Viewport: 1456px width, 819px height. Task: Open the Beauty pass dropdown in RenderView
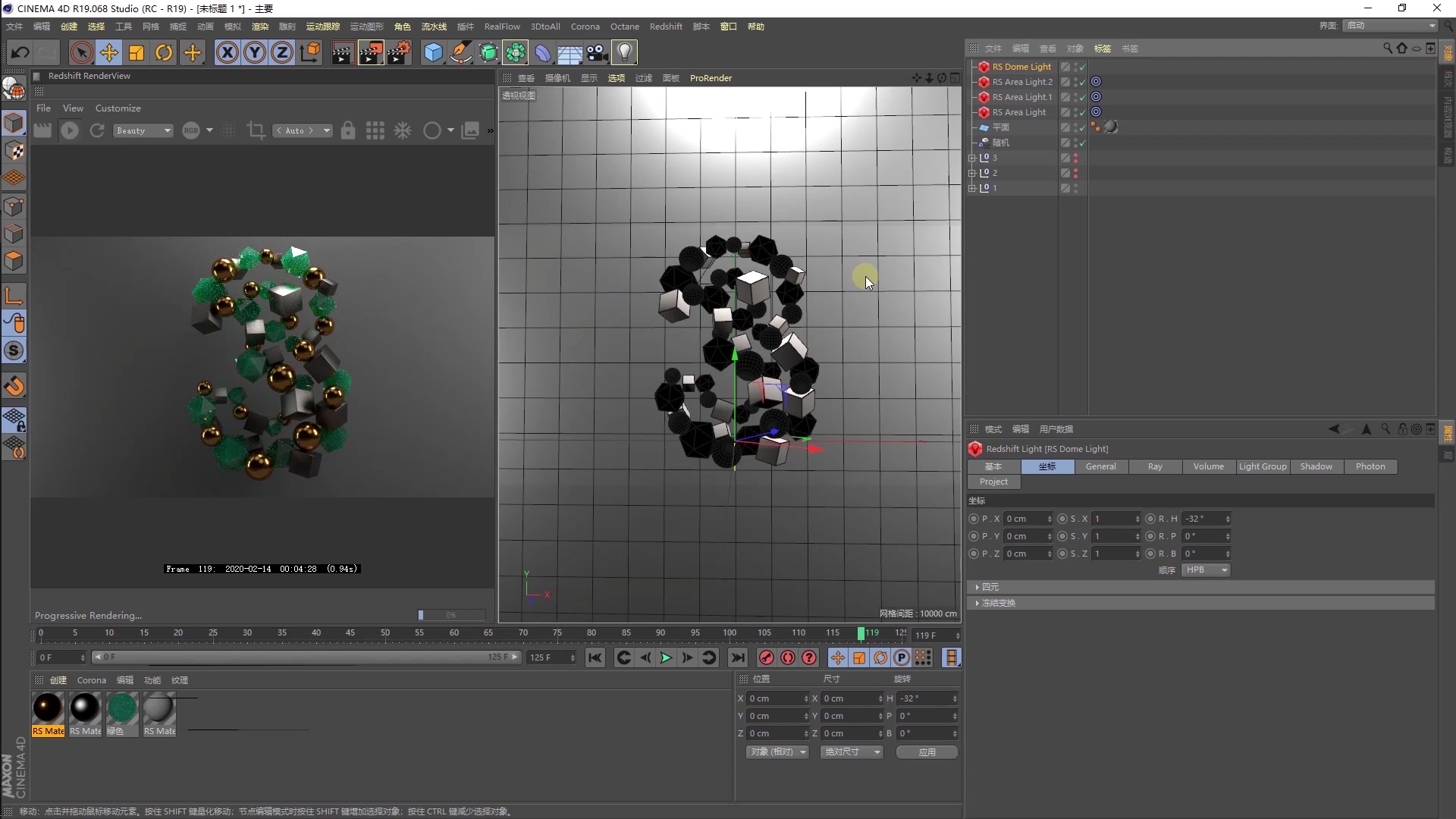coord(143,130)
